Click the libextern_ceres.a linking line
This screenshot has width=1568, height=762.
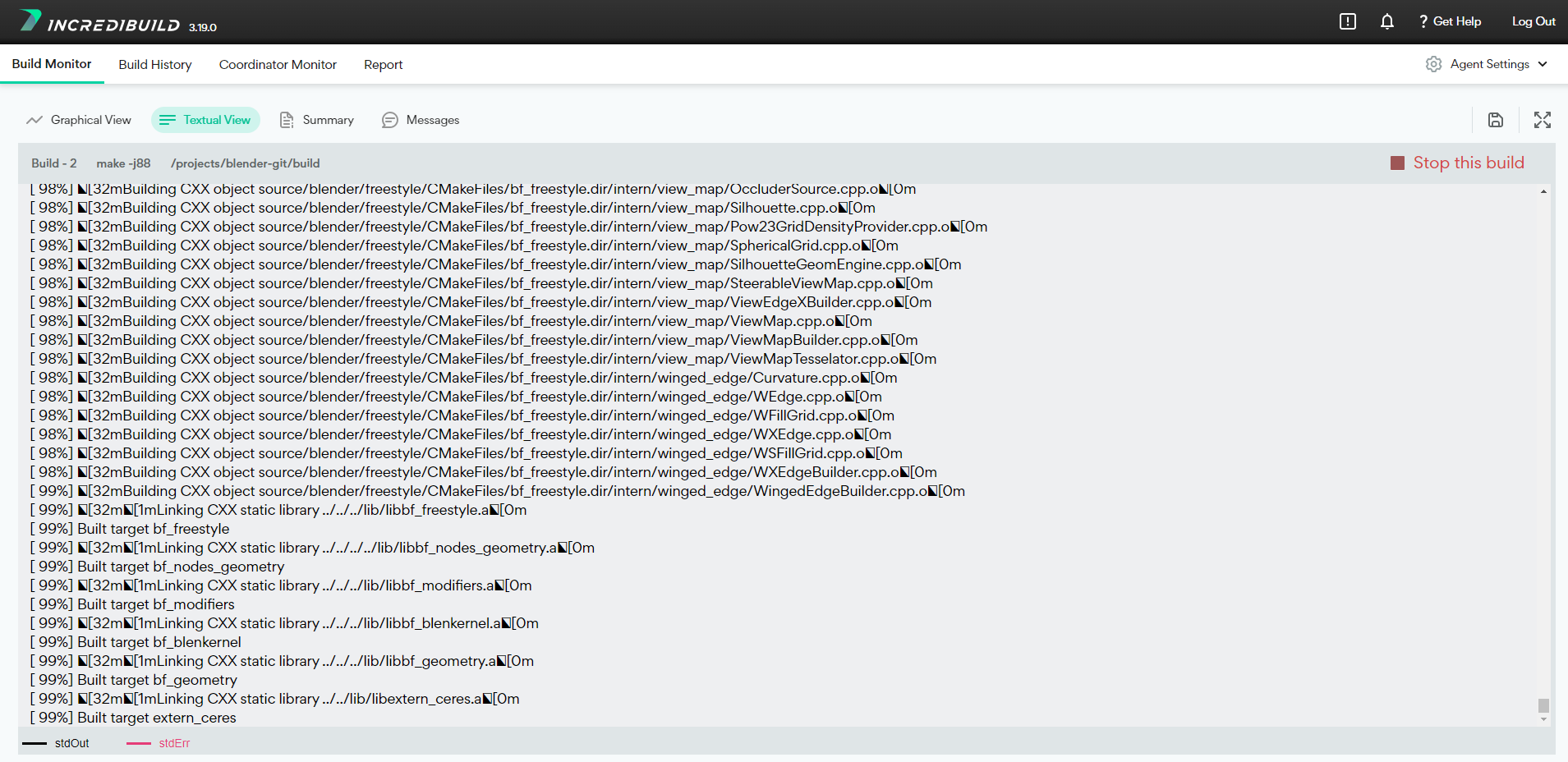pos(274,699)
